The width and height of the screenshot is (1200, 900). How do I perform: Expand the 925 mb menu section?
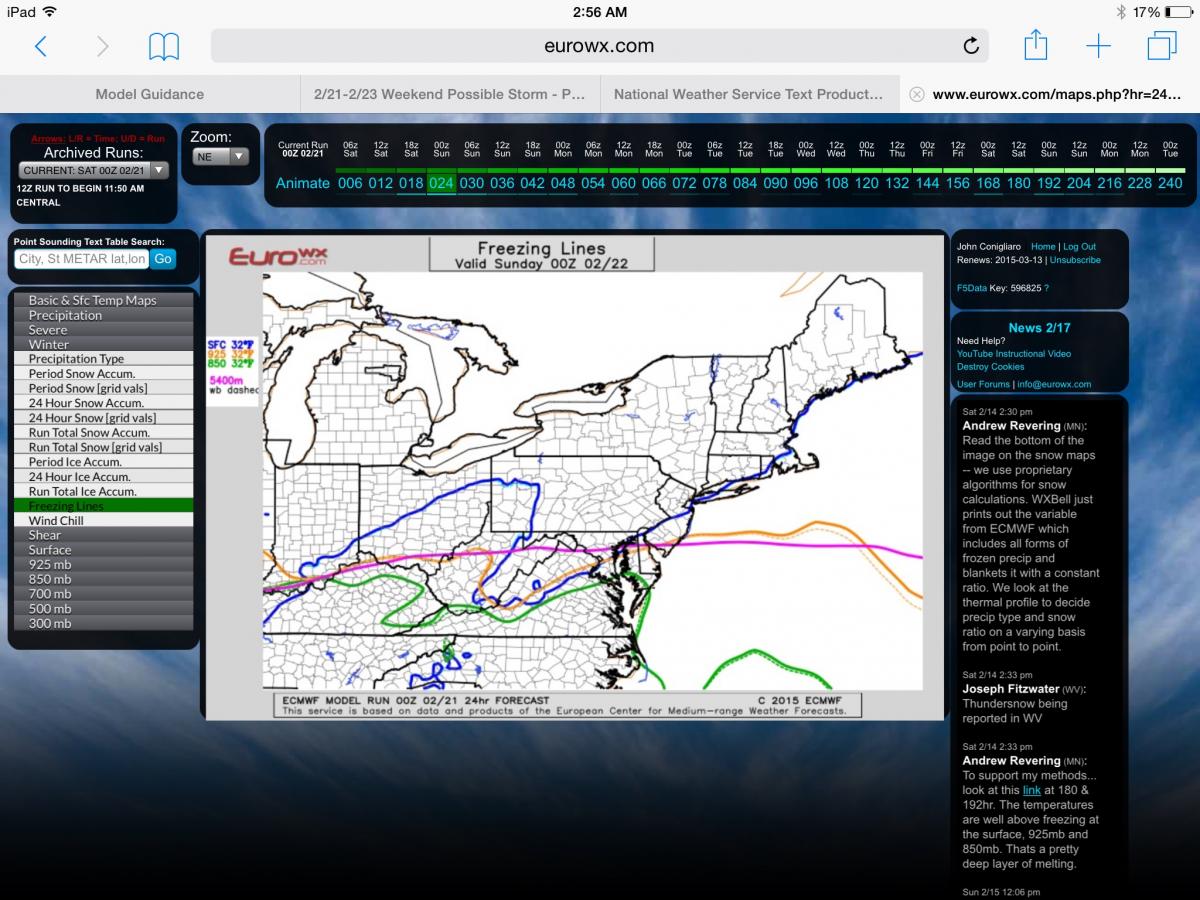pyautogui.click(x=103, y=565)
